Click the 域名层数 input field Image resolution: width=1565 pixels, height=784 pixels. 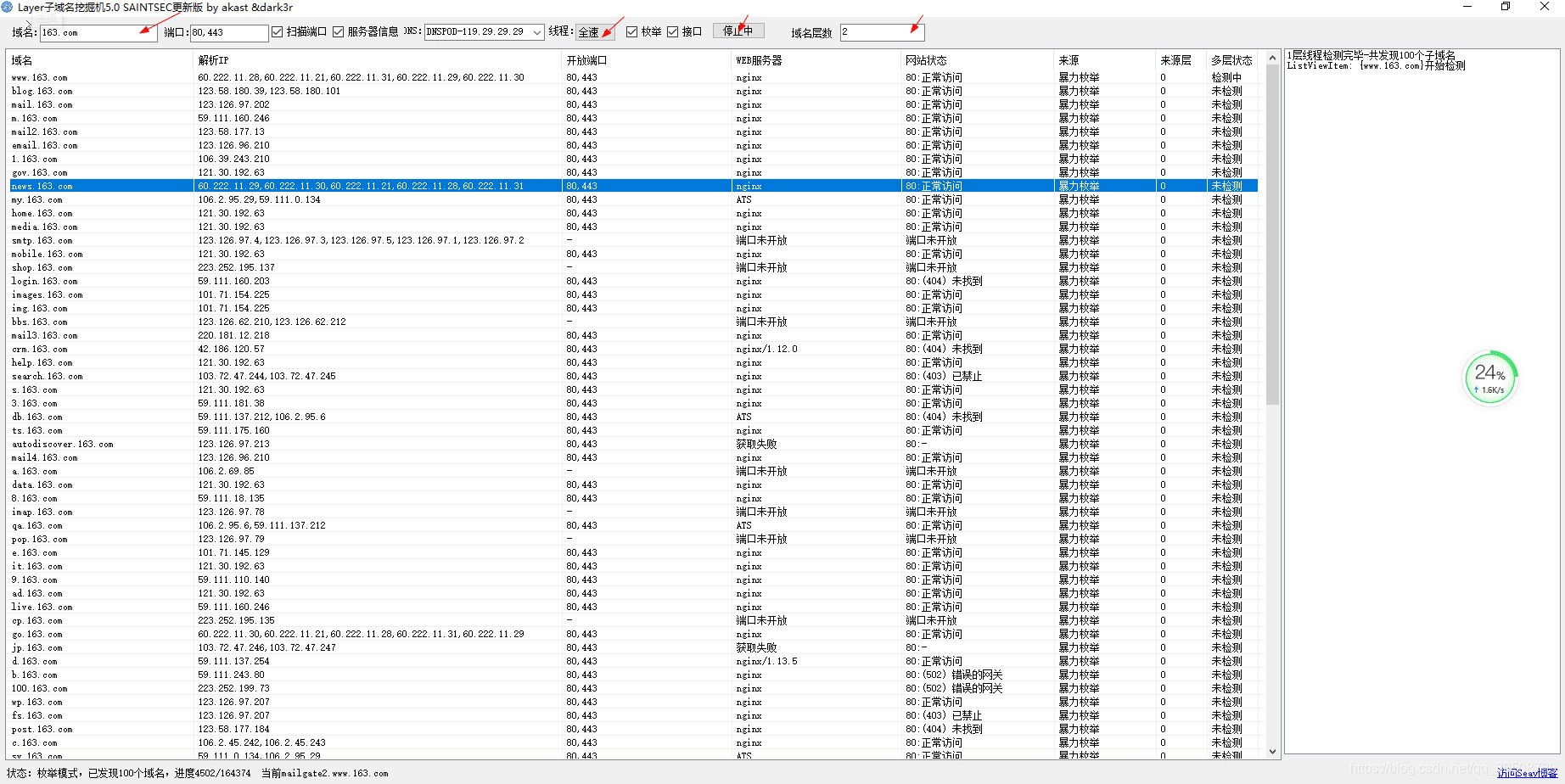pyautogui.click(x=882, y=32)
